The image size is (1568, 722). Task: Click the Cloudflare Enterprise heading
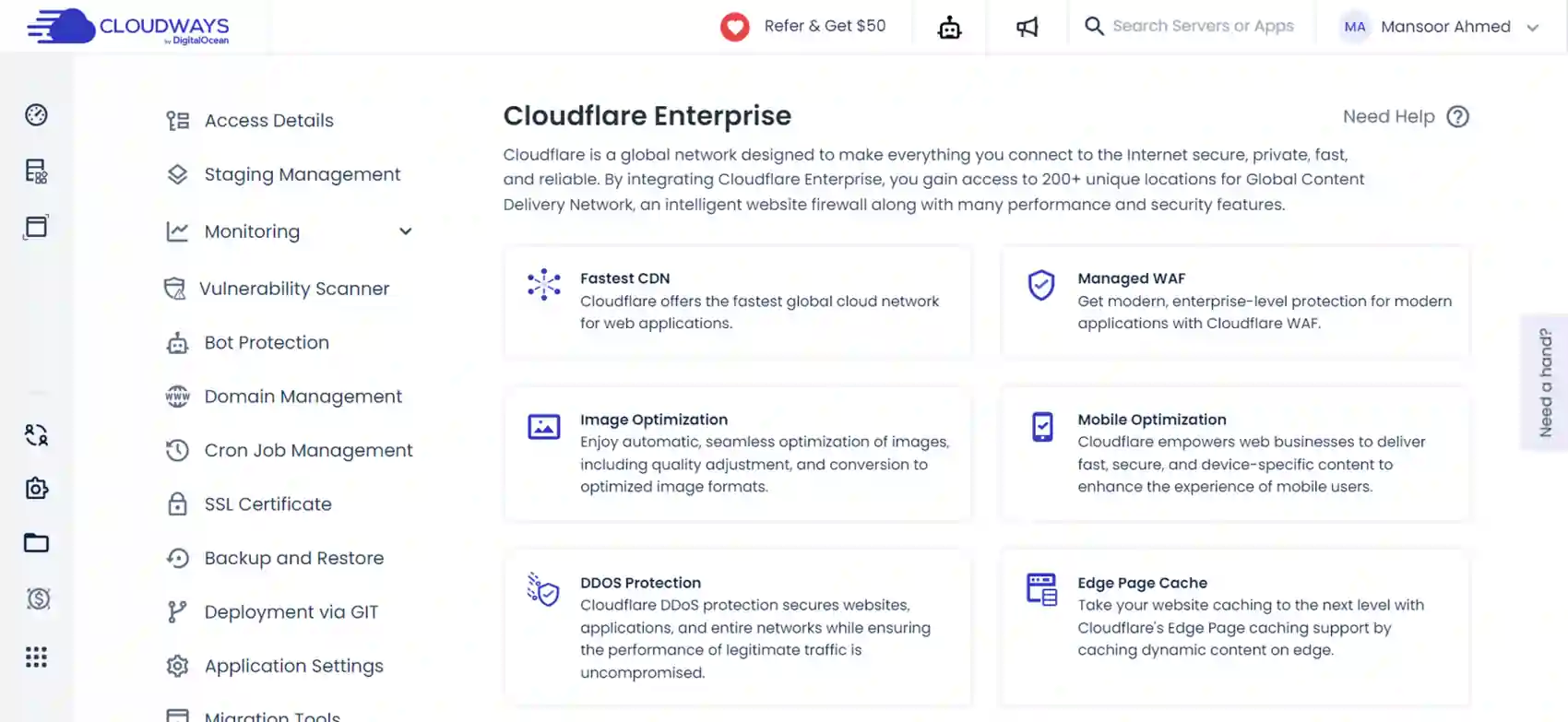[647, 116]
